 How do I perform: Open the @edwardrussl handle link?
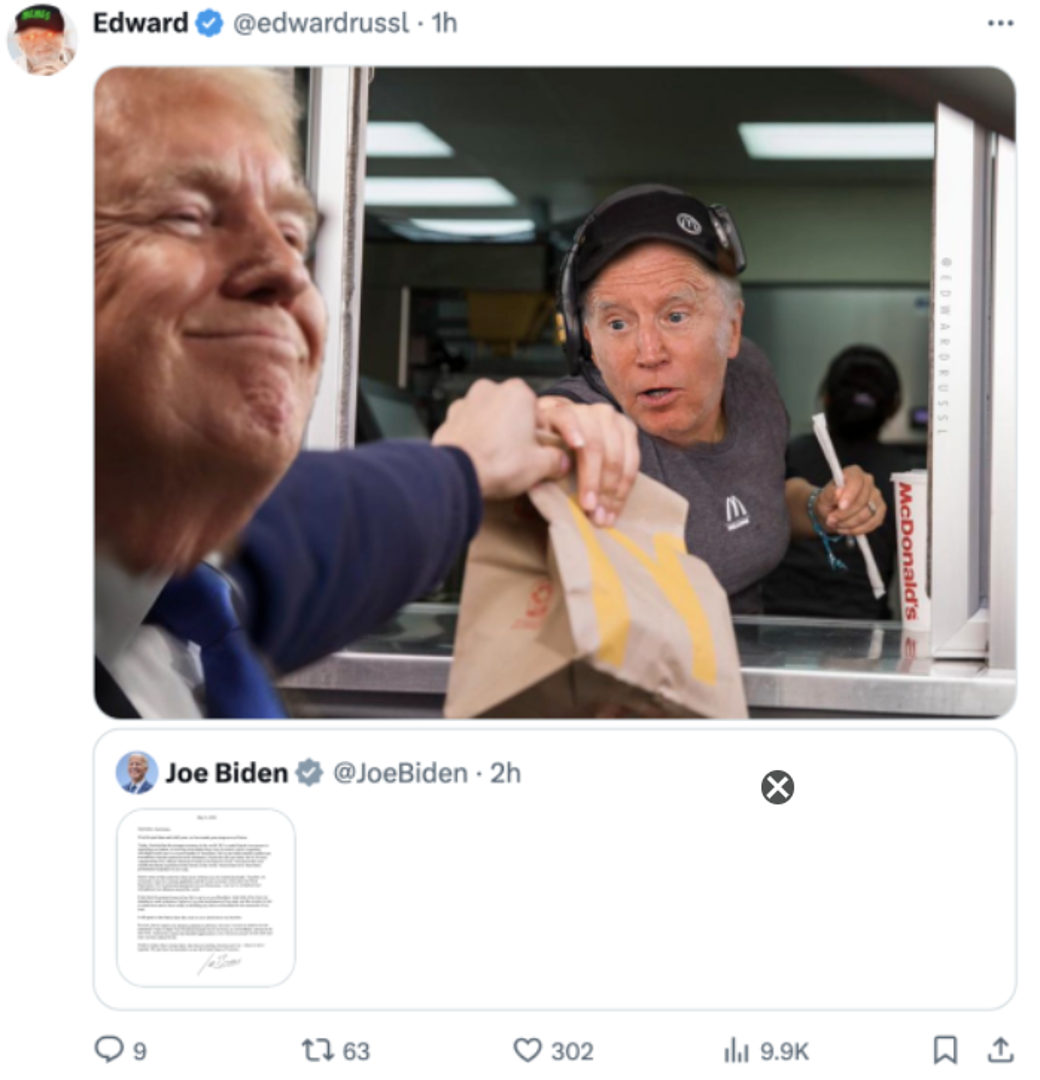click(320, 23)
